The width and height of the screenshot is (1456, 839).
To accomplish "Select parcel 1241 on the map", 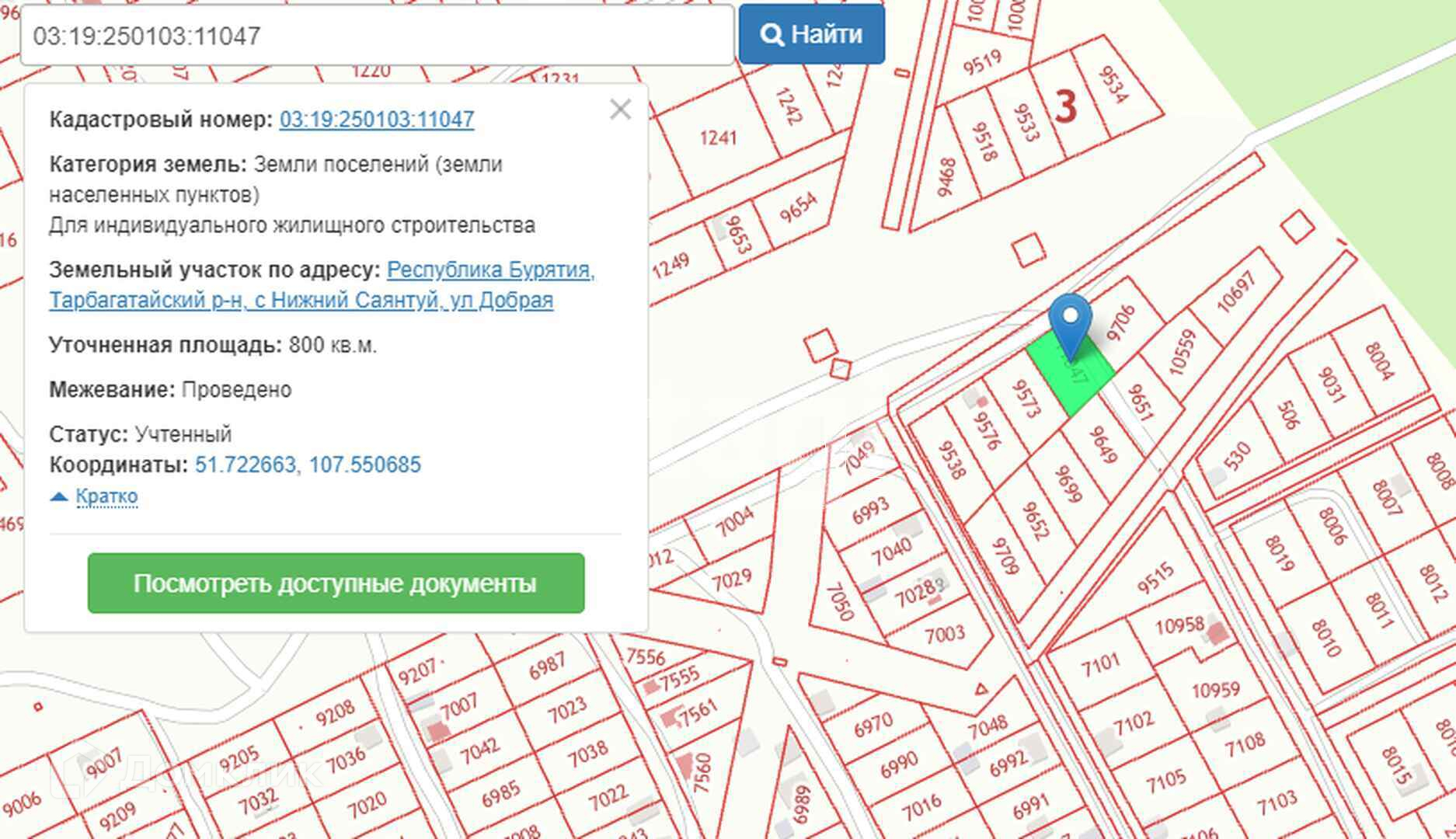I will tap(718, 138).
